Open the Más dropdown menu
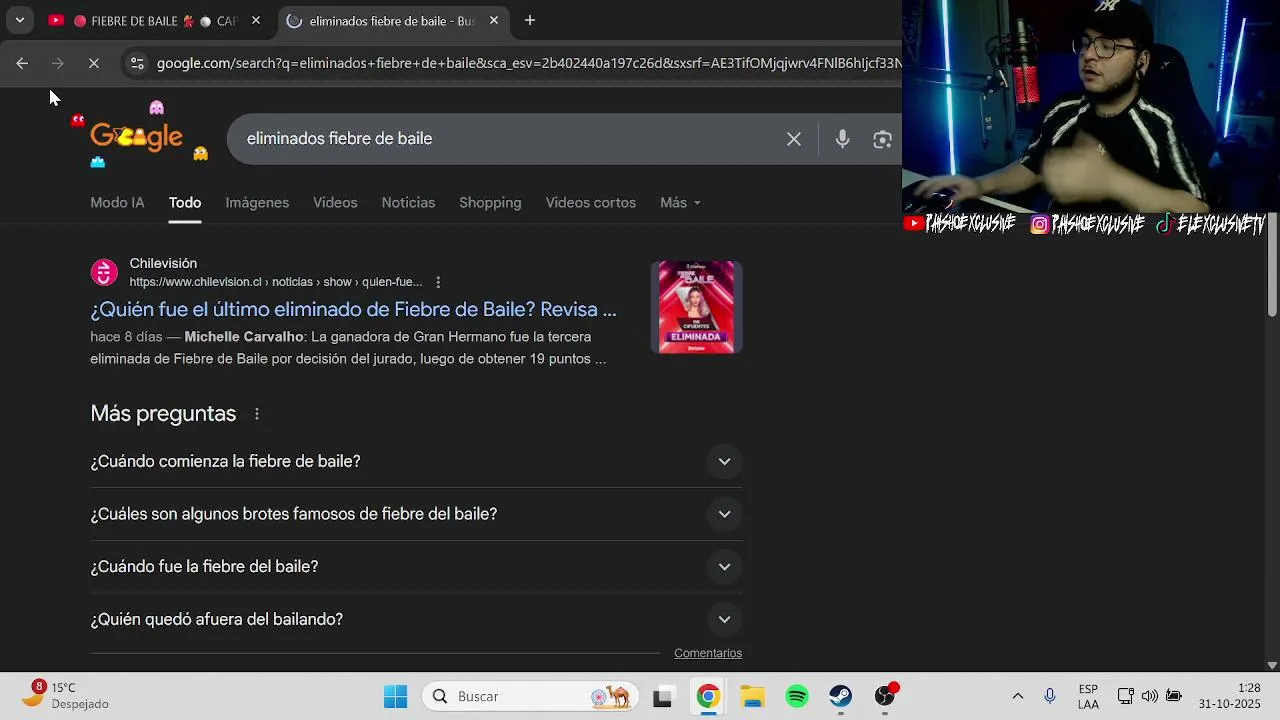The height and width of the screenshot is (720, 1280). pos(680,202)
